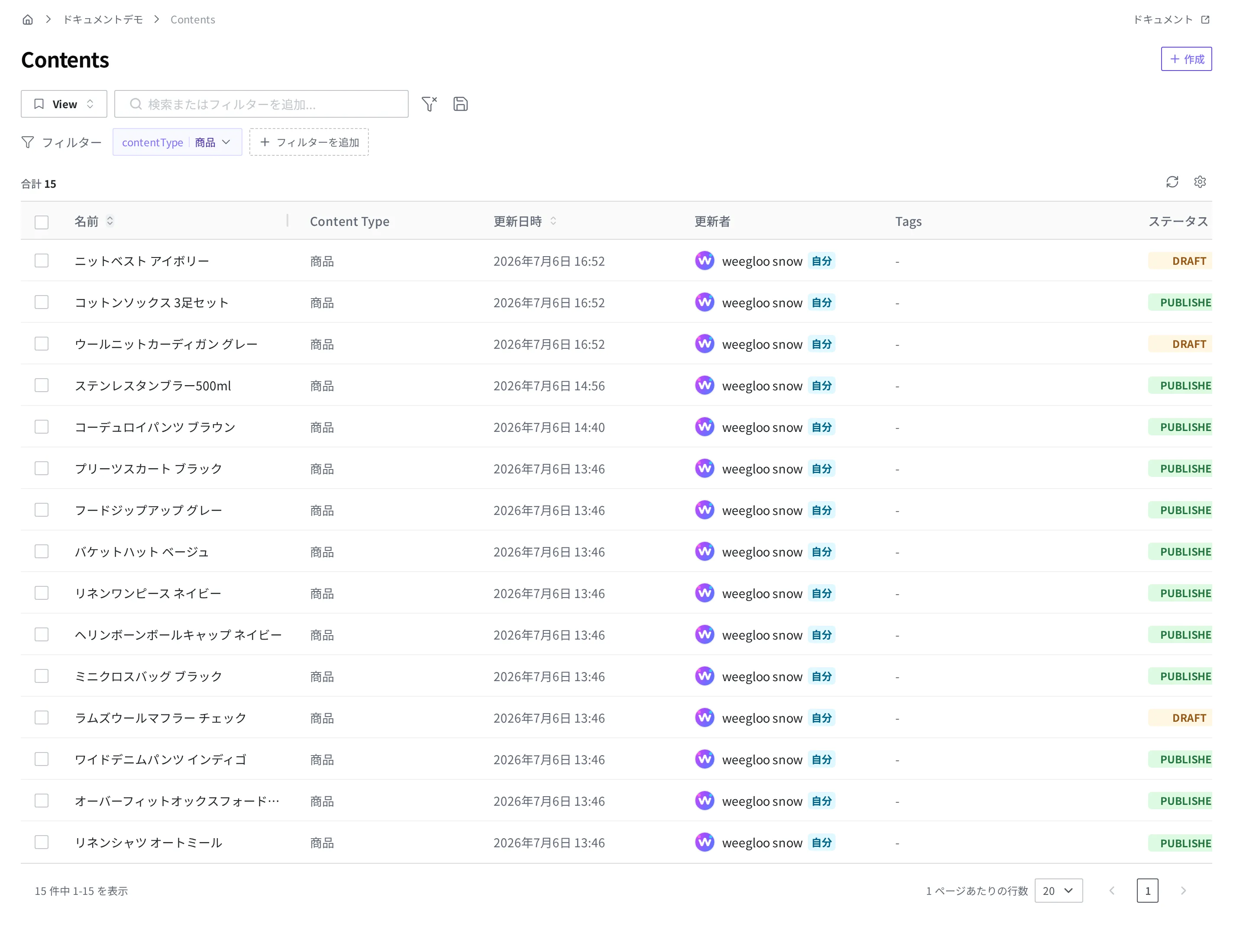
Task: Click the 自分 badge in ウールニットカーディガン row
Action: 821,344
